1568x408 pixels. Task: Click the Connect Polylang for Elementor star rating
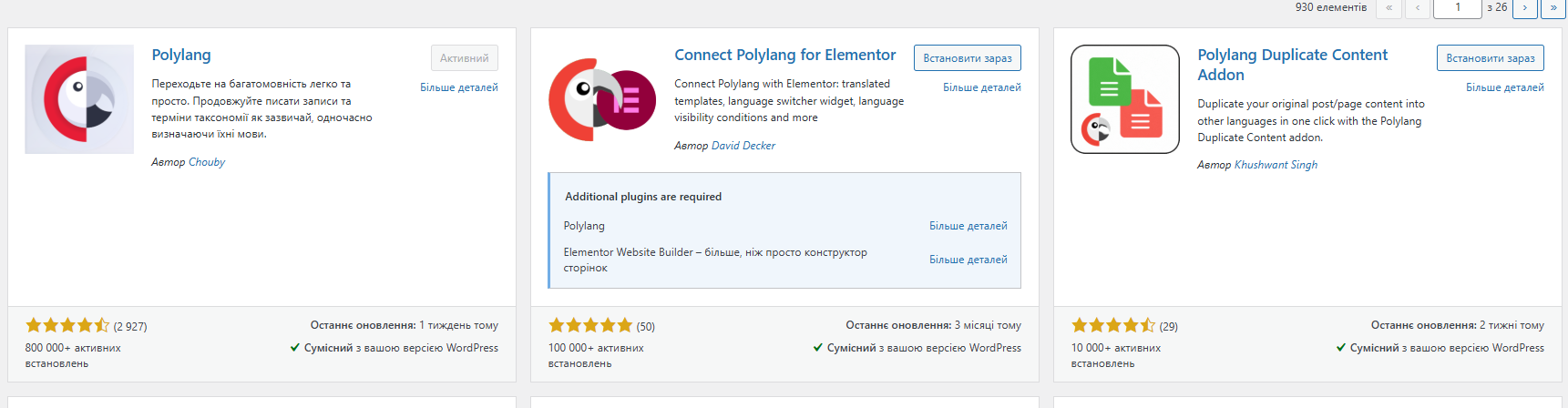click(x=590, y=325)
